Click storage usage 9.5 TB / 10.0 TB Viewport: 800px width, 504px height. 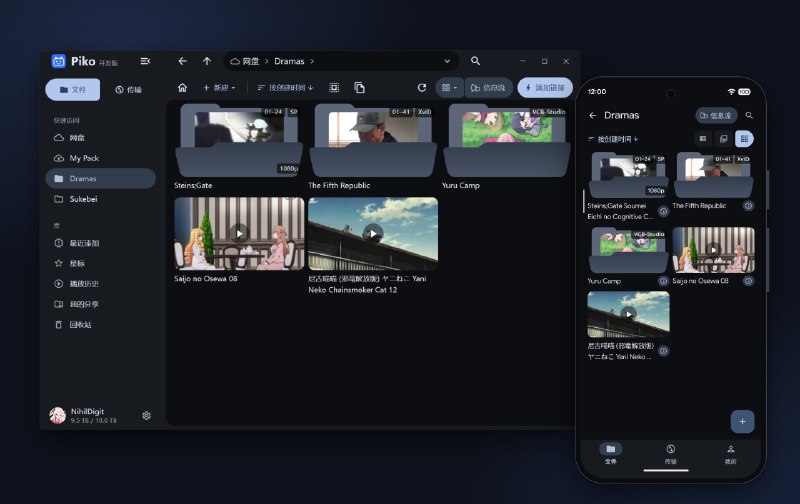pyautogui.click(x=93, y=421)
